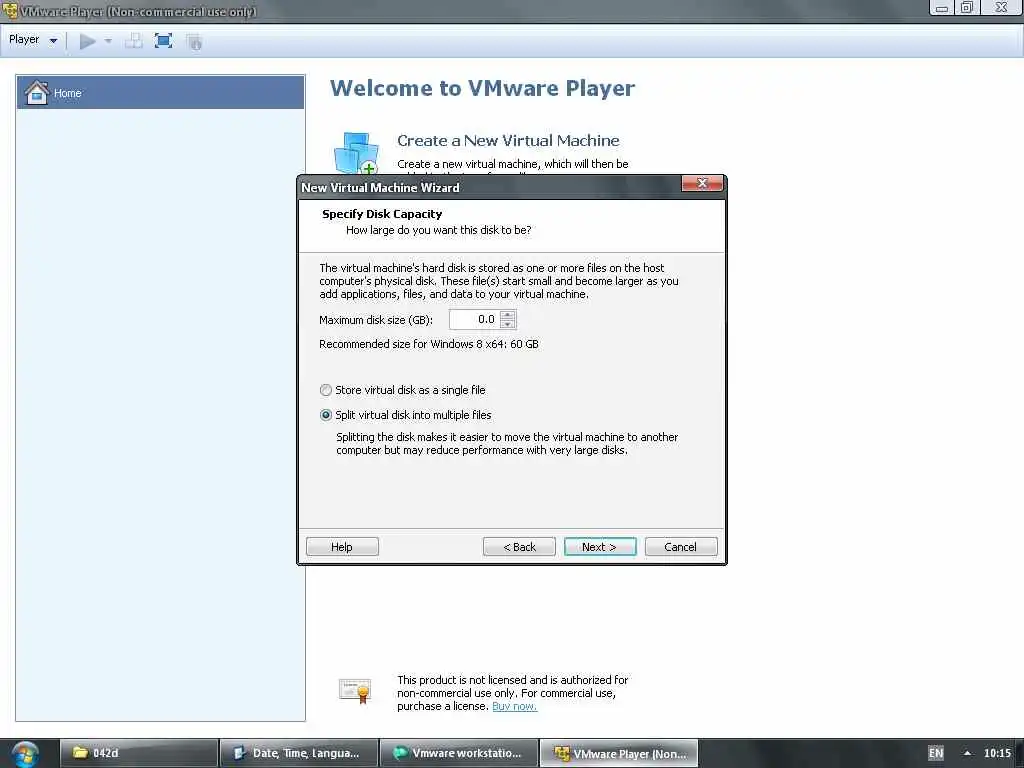Go back with the < Back button

point(519,547)
